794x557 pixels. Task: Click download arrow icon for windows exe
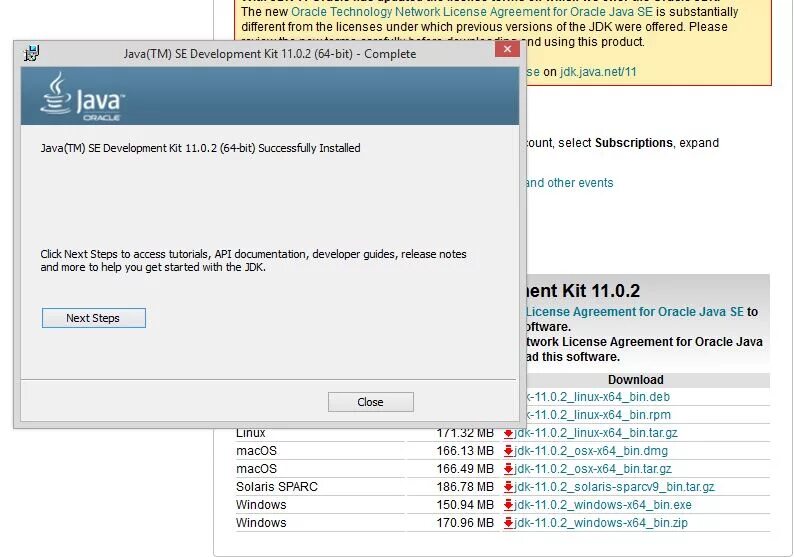(x=508, y=505)
